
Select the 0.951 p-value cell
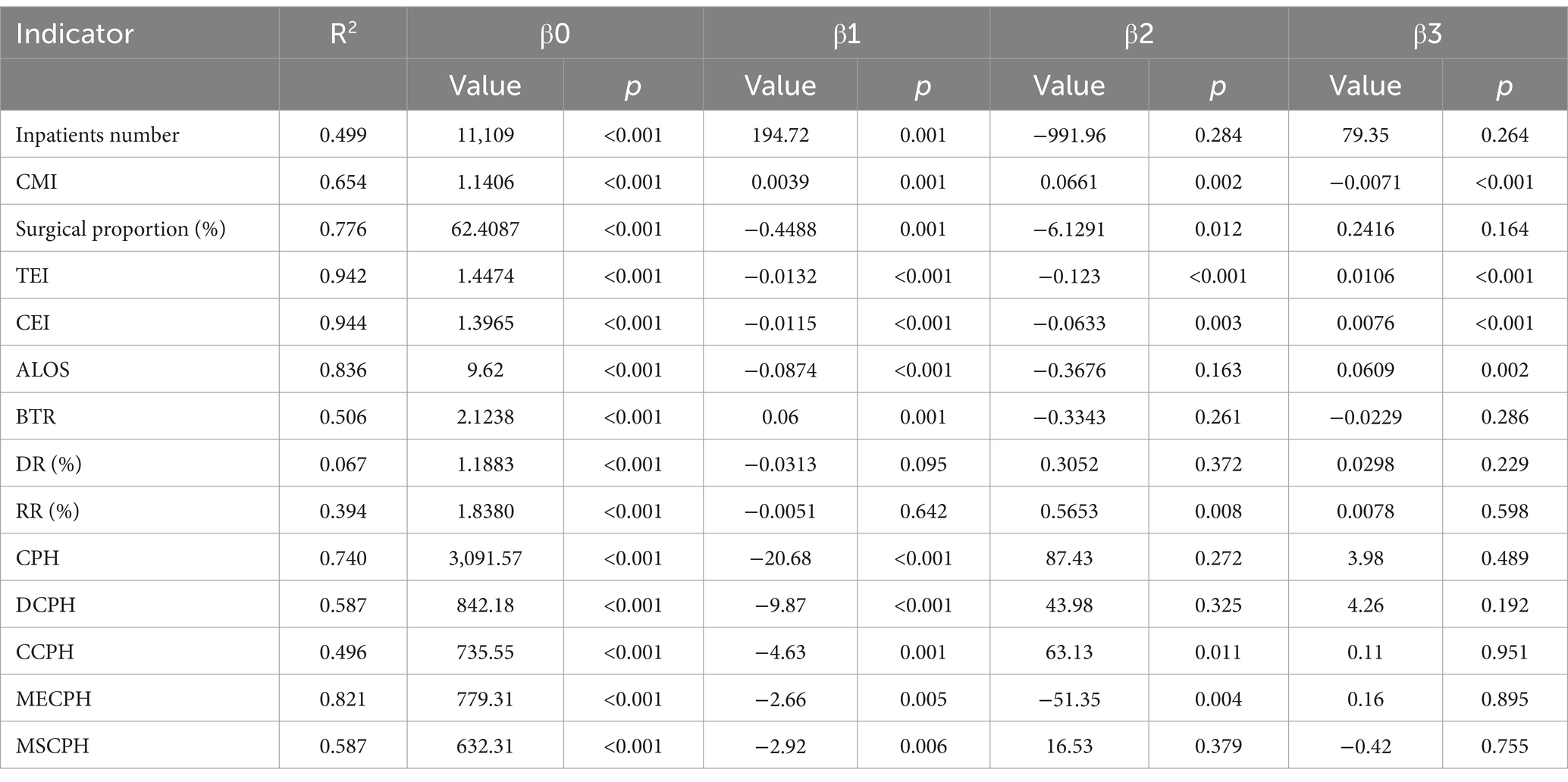[x=1504, y=652]
